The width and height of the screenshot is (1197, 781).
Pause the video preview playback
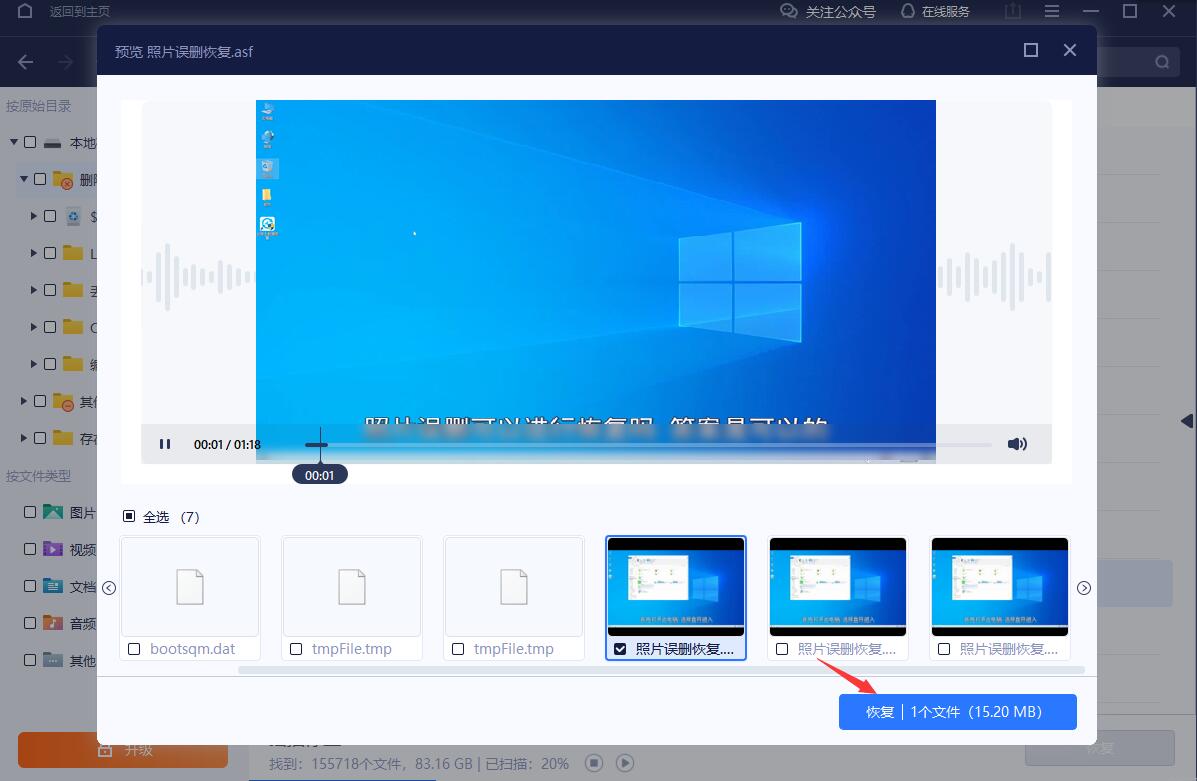click(x=165, y=444)
